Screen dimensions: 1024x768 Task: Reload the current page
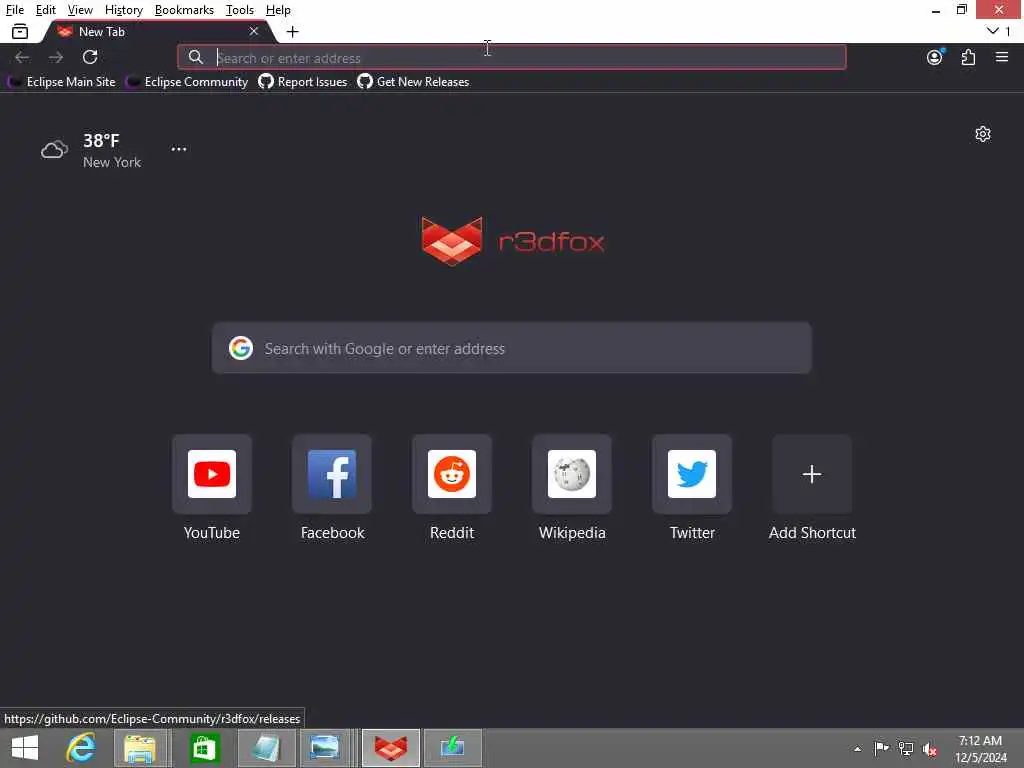tap(90, 57)
